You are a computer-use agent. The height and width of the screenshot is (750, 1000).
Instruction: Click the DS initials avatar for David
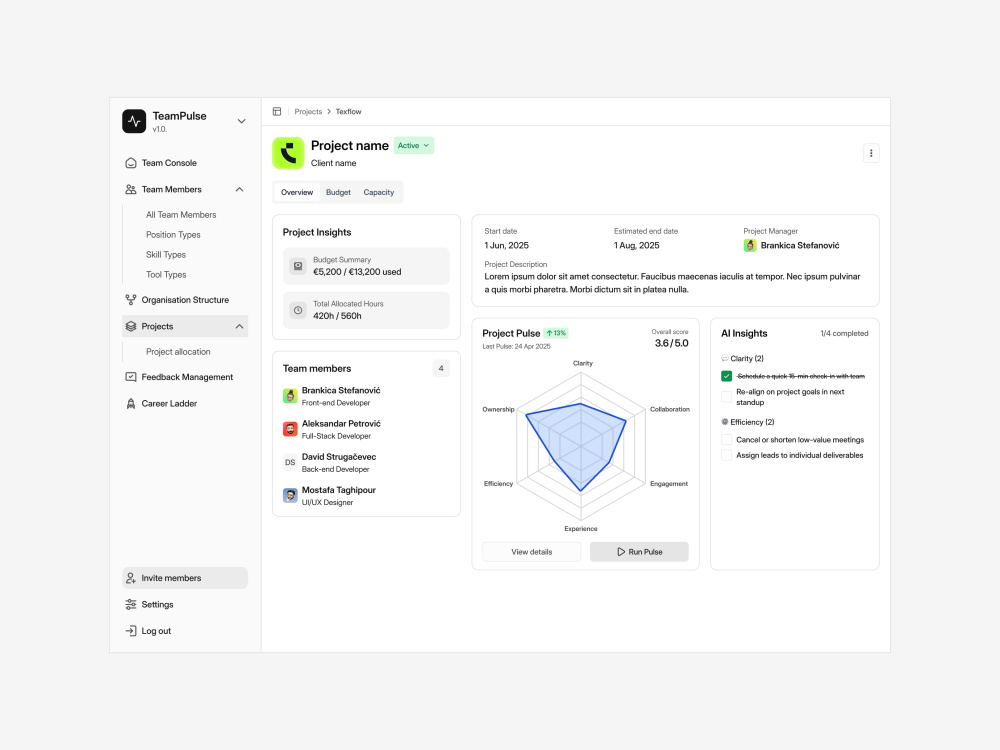[x=290, y=462]
